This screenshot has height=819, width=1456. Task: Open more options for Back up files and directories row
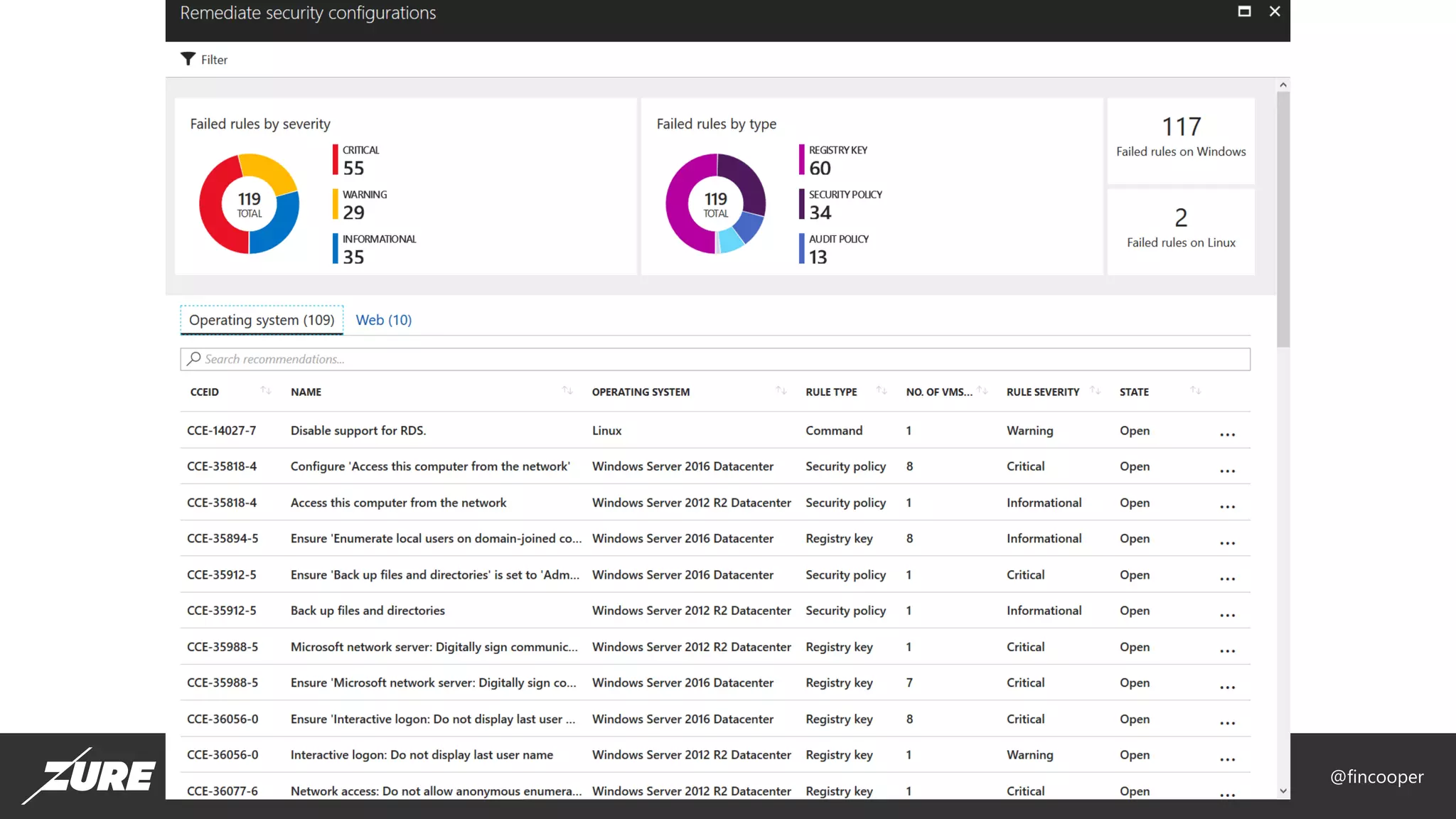(1227, 614)
